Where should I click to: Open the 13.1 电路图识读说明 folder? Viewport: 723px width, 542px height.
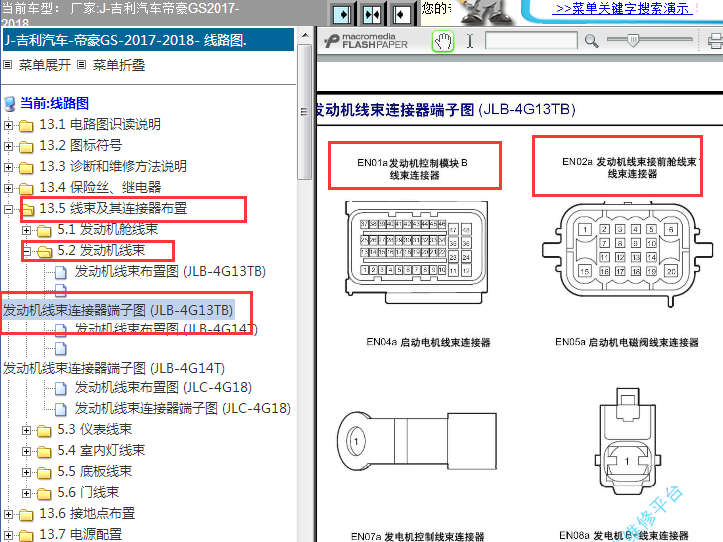[100, 125]
